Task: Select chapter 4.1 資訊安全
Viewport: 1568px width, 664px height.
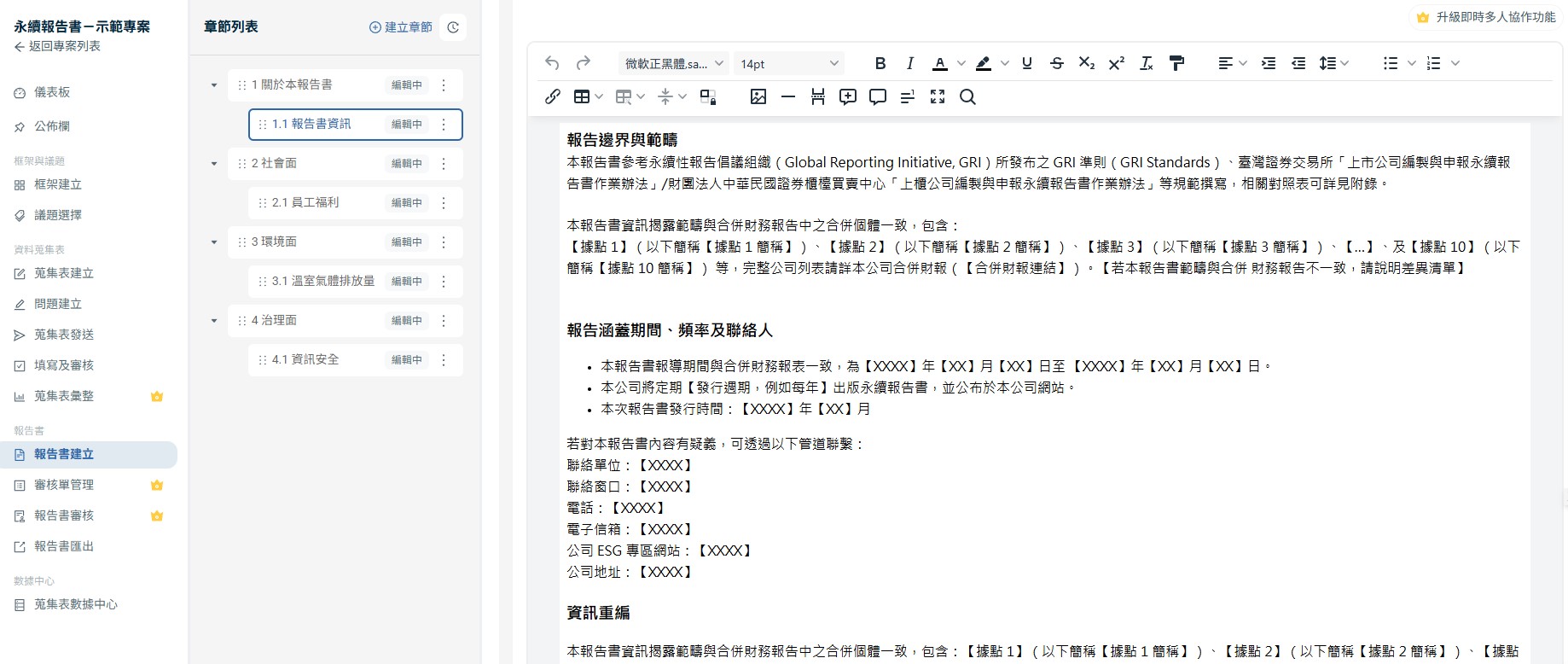Action: [x=305, y=359]
